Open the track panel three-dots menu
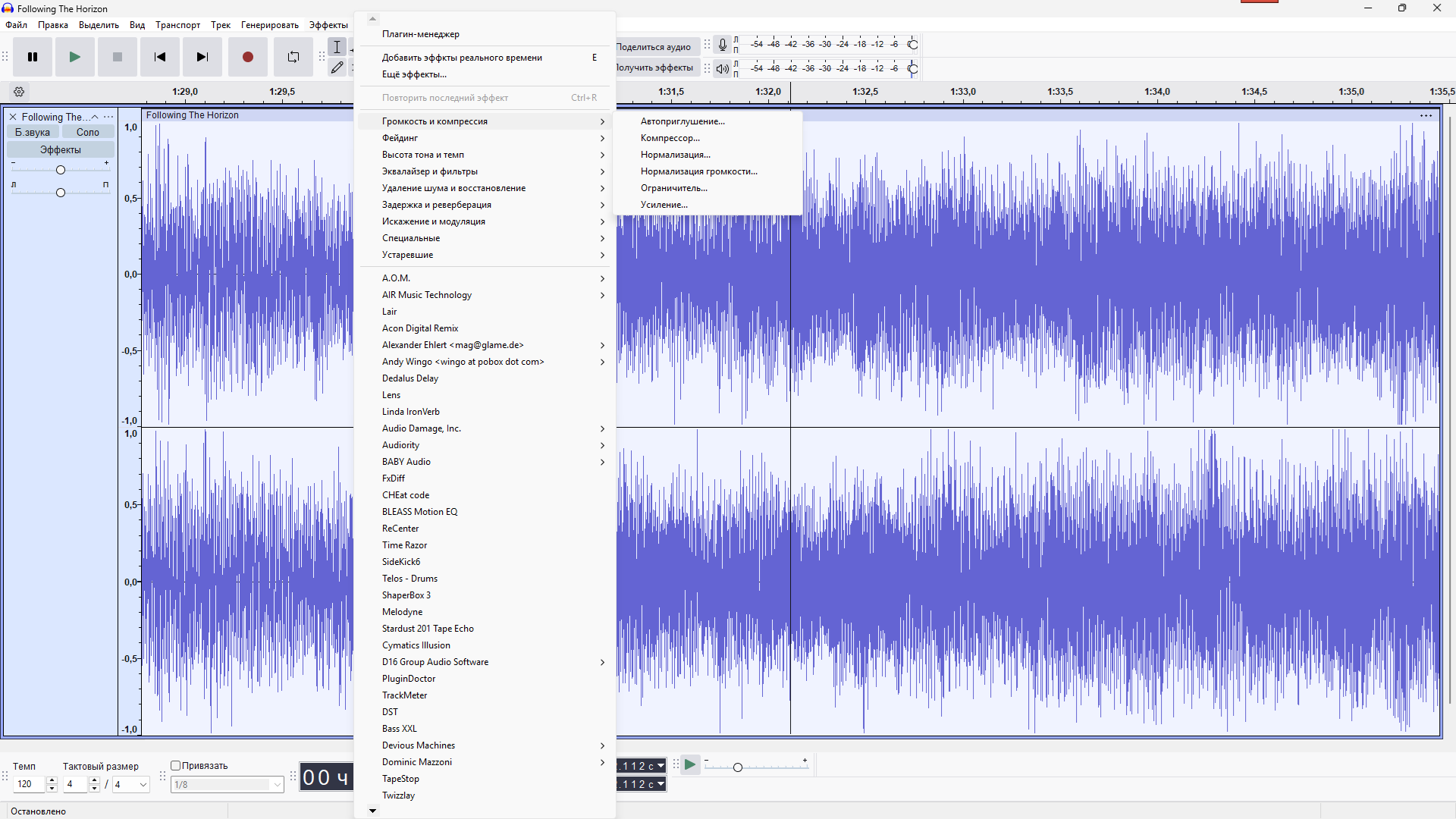This screenshot has height=819, width=1456. tap(108, 117)
